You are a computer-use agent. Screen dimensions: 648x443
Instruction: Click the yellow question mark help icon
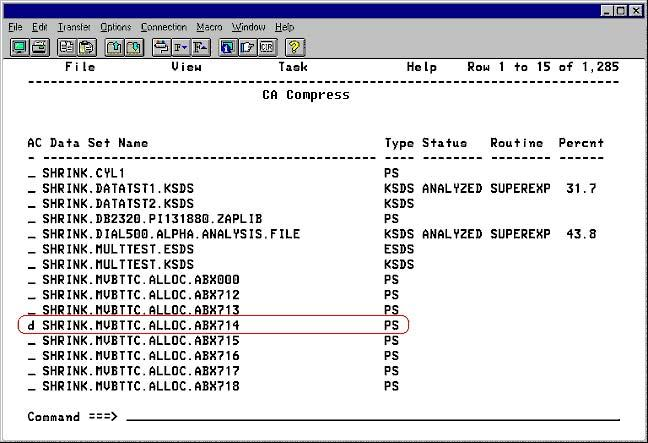point(295,47)
